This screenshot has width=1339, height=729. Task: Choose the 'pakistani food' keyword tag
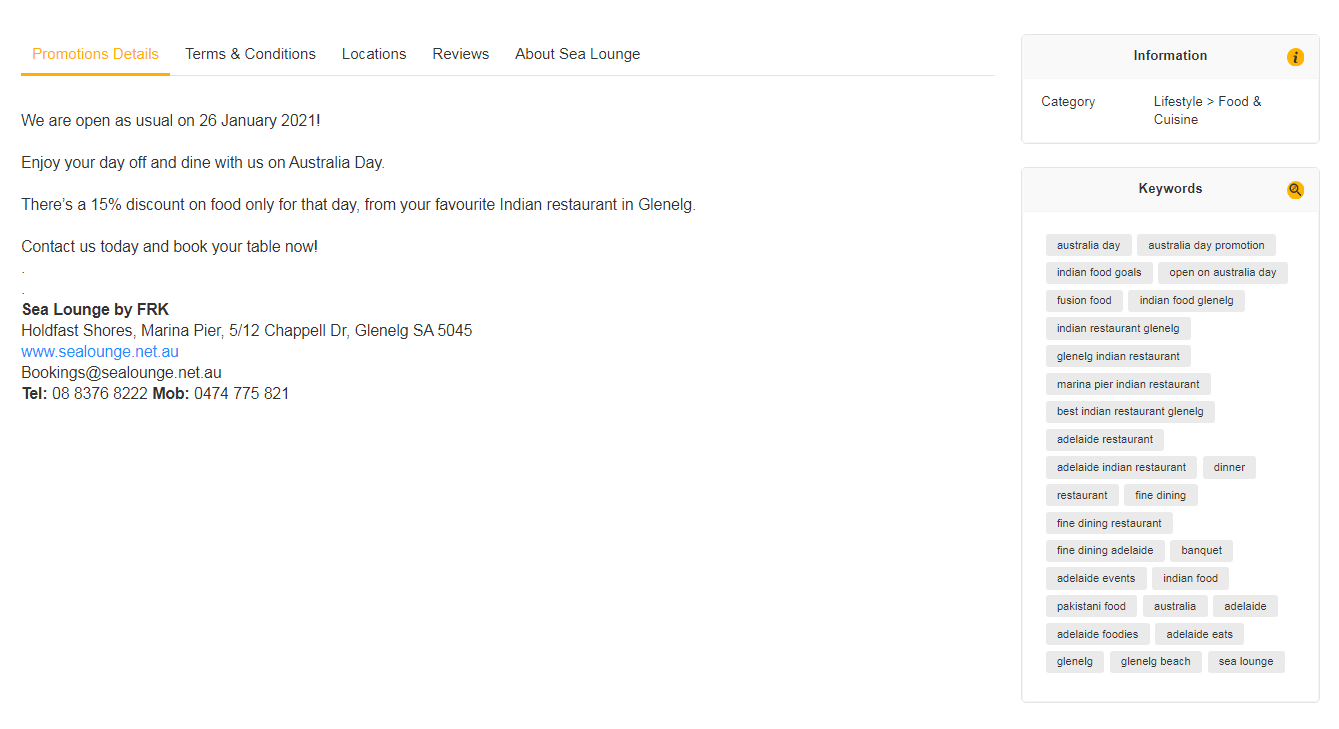click(x=1091, y=606)
